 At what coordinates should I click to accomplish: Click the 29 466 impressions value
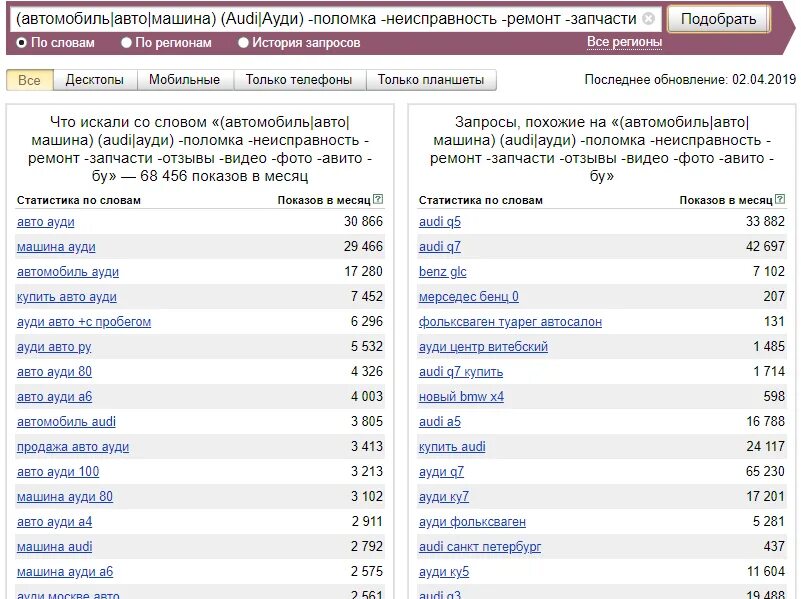(363, 247)
